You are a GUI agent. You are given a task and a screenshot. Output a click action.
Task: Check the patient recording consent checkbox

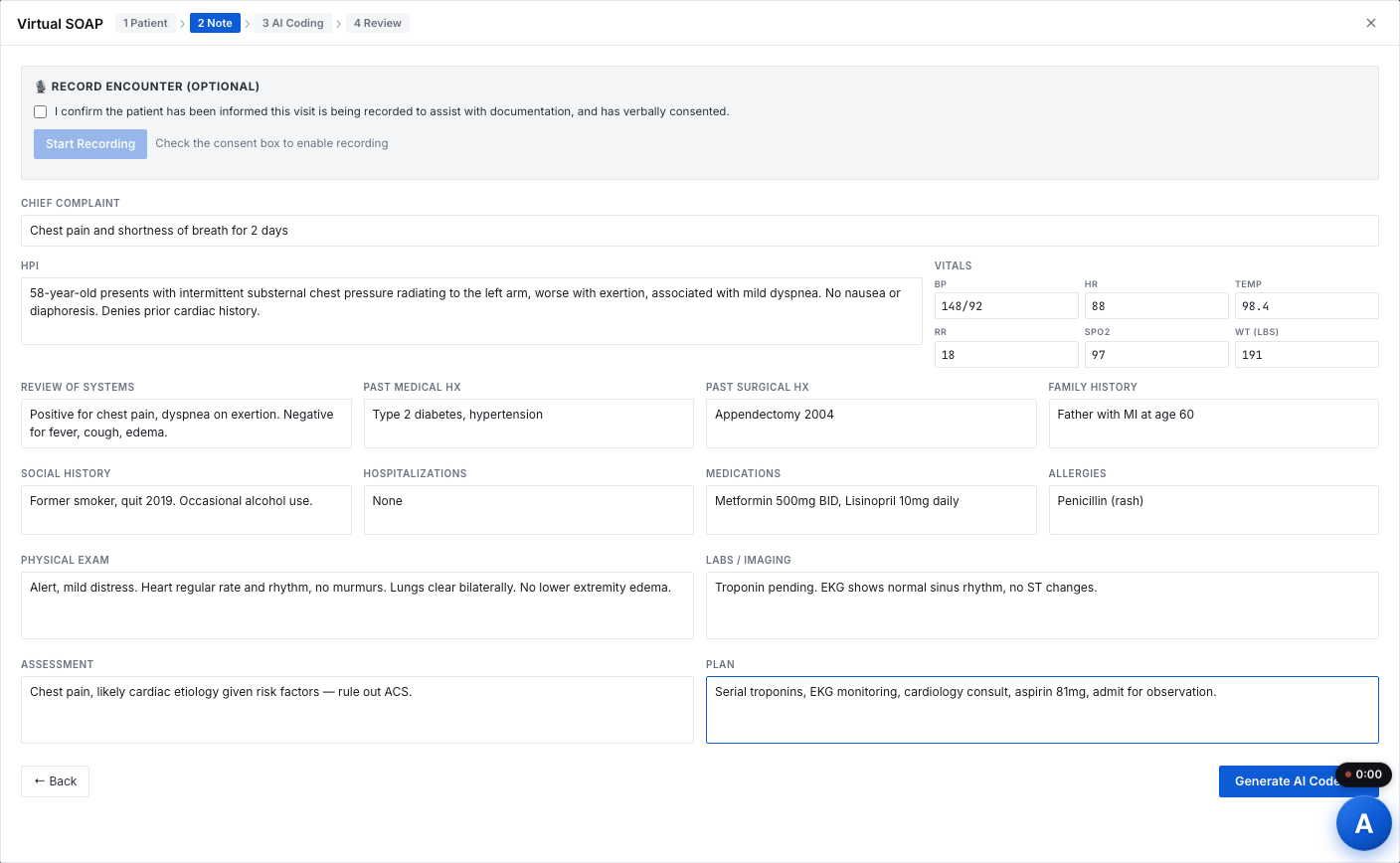tap(41, 111)
